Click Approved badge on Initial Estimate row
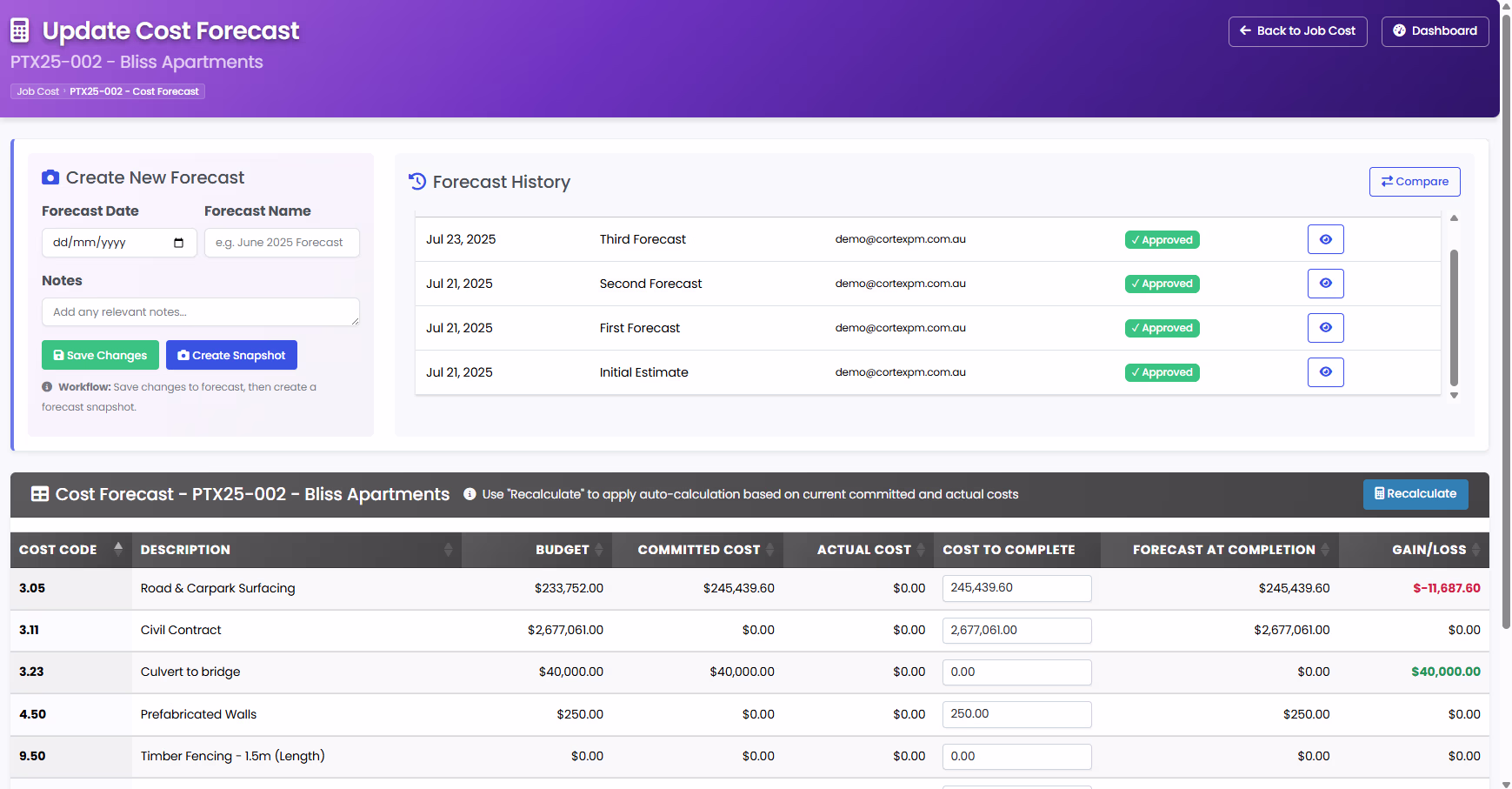Image resolution: width=1512 pixels, height=789 pixels. pos(1162,372)
